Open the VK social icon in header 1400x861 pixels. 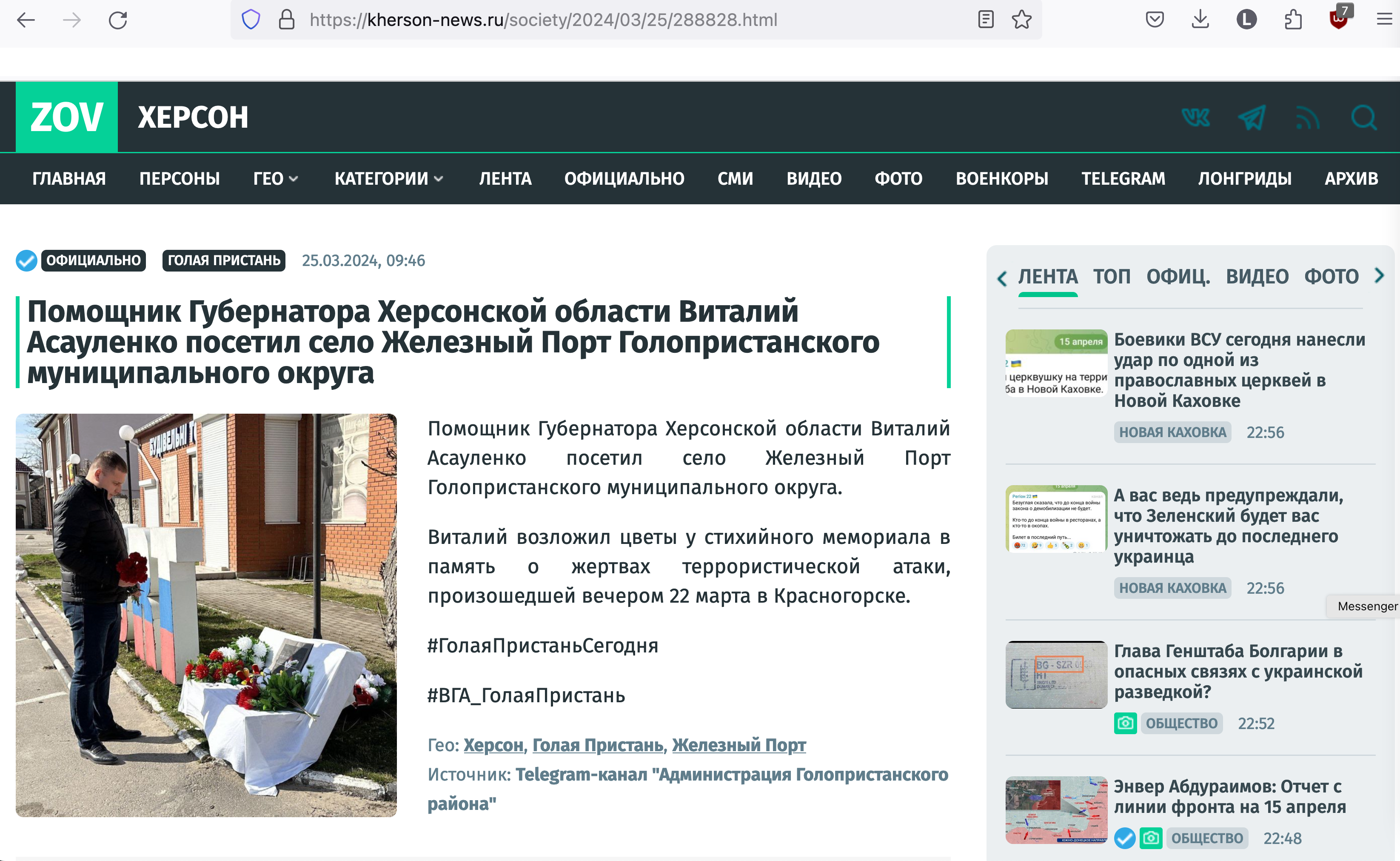(x=1195, y=118)
